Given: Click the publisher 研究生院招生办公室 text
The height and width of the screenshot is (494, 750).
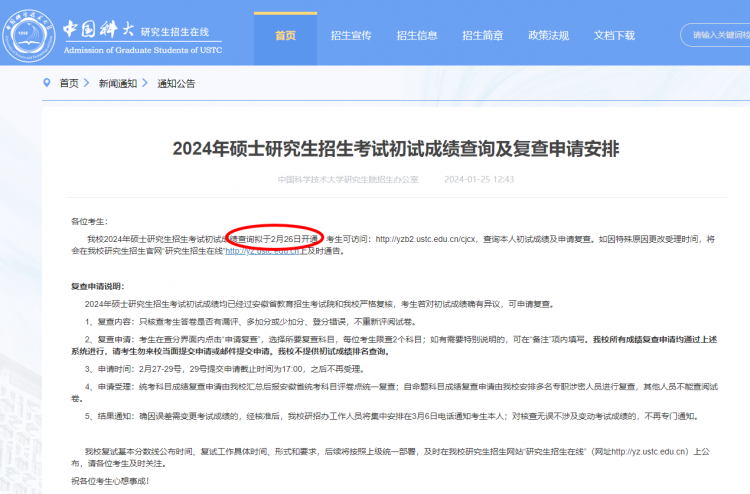Looking at the screenshot, I should tap(348, 180).
